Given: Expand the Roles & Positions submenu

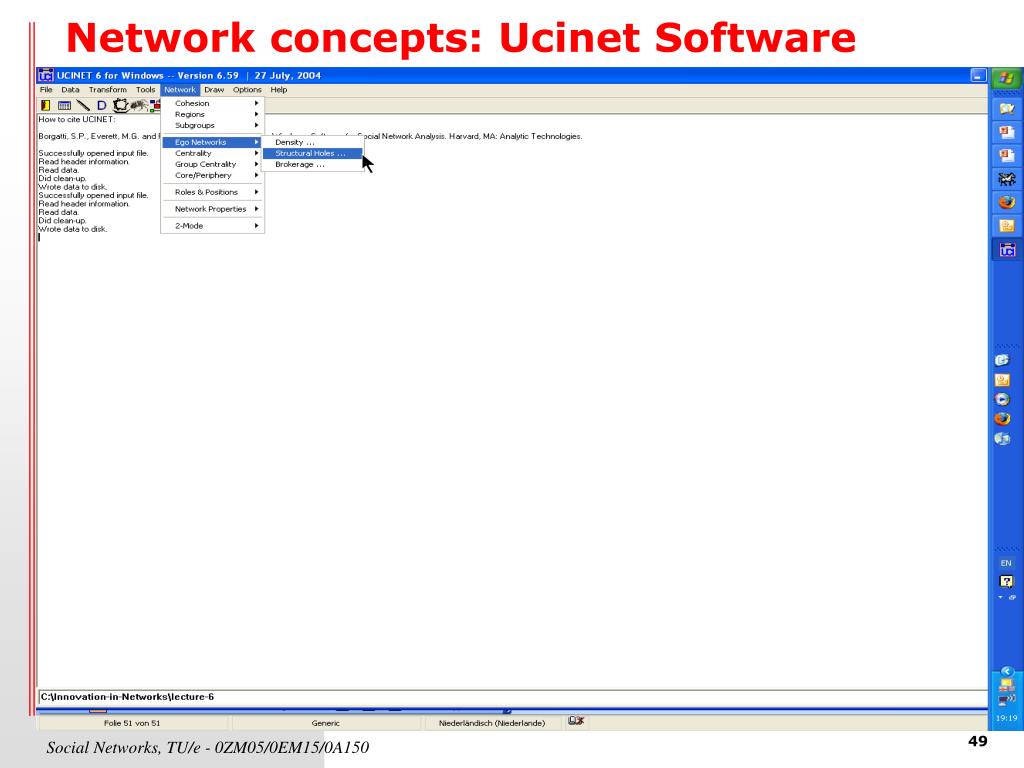Looking at the screenshot, I should (x=212, y=193).
